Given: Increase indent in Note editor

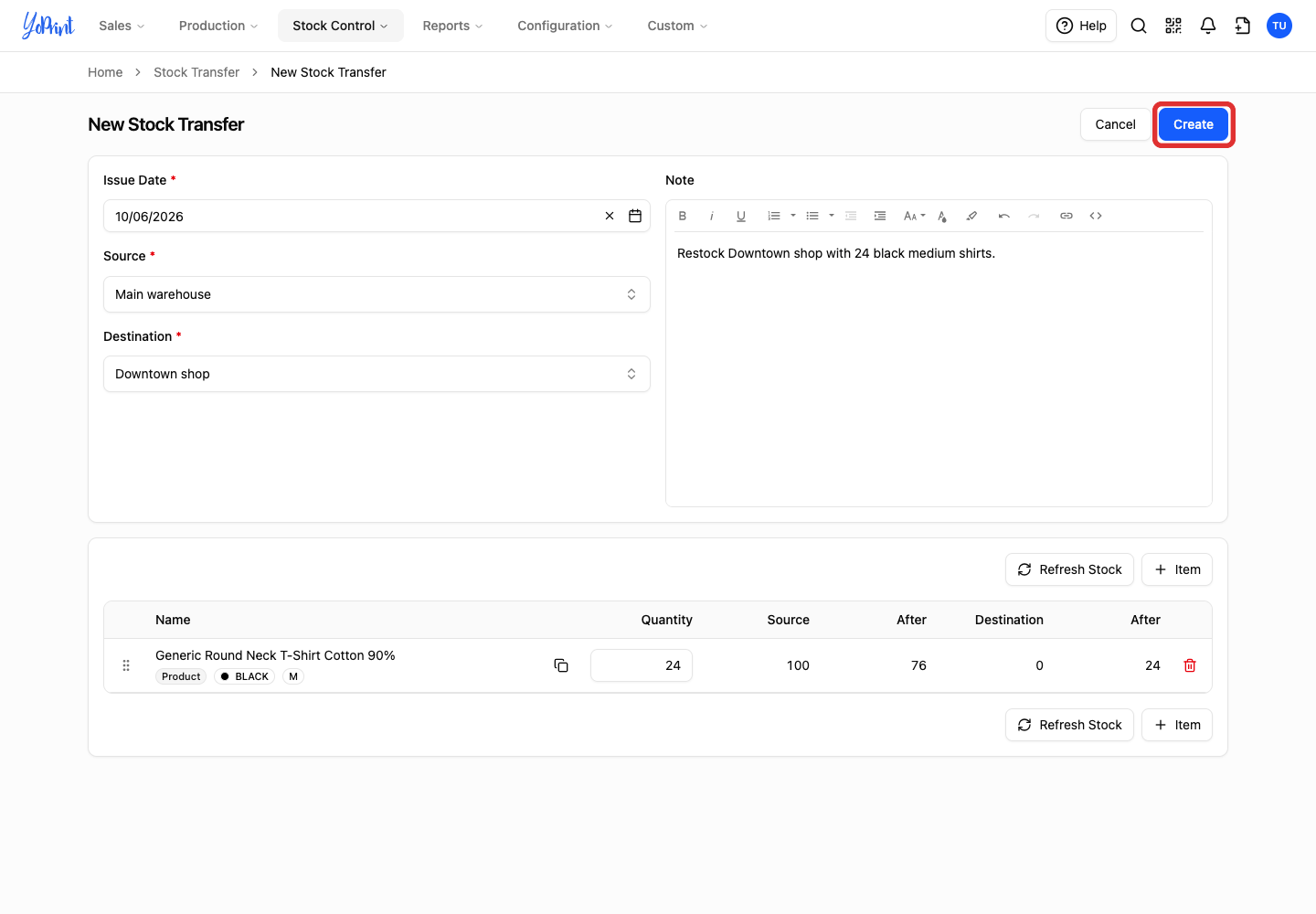Looking at the screenshot, I should point(880,216).
